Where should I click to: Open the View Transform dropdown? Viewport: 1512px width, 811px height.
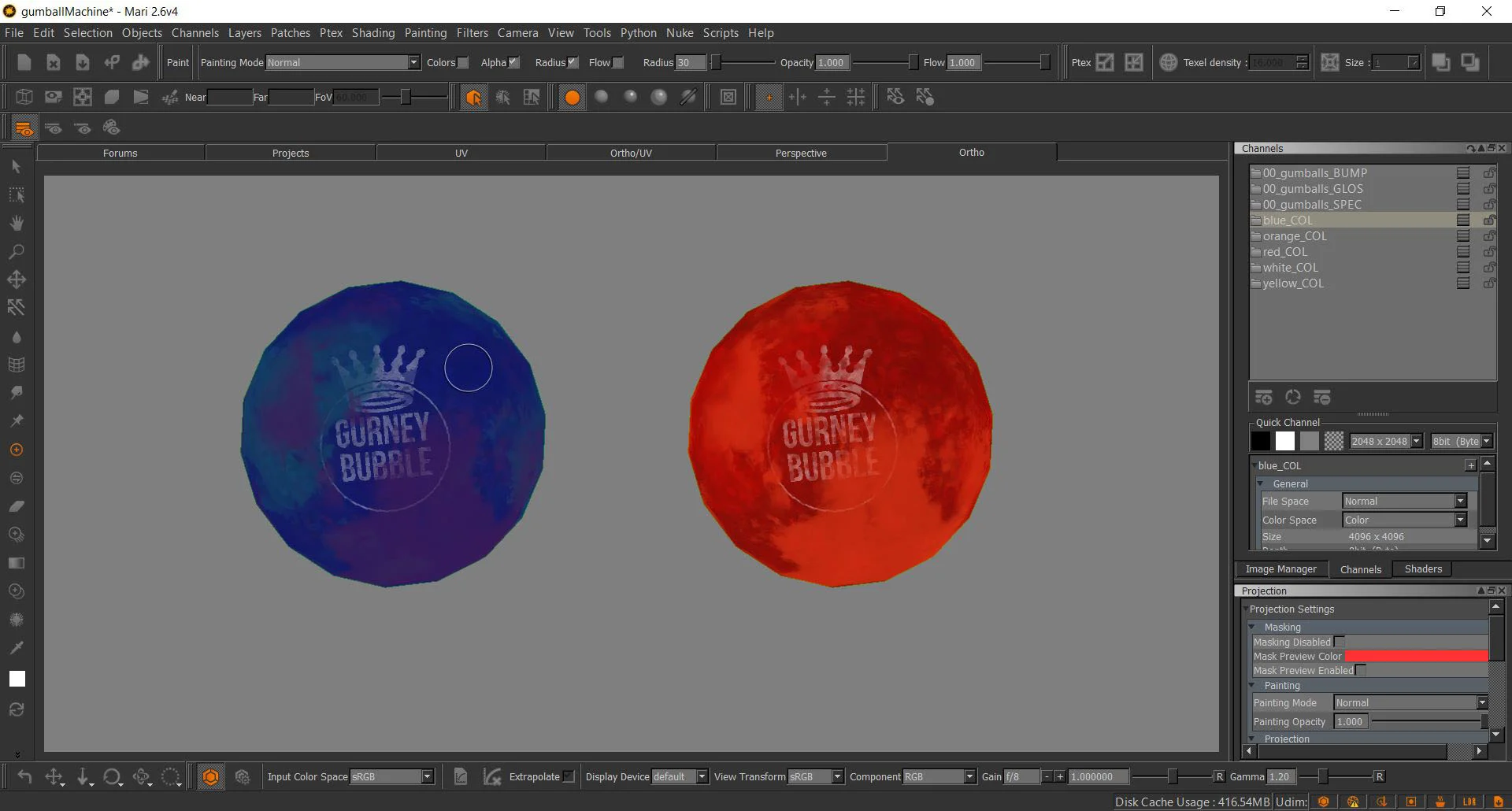tap(816, 776)
